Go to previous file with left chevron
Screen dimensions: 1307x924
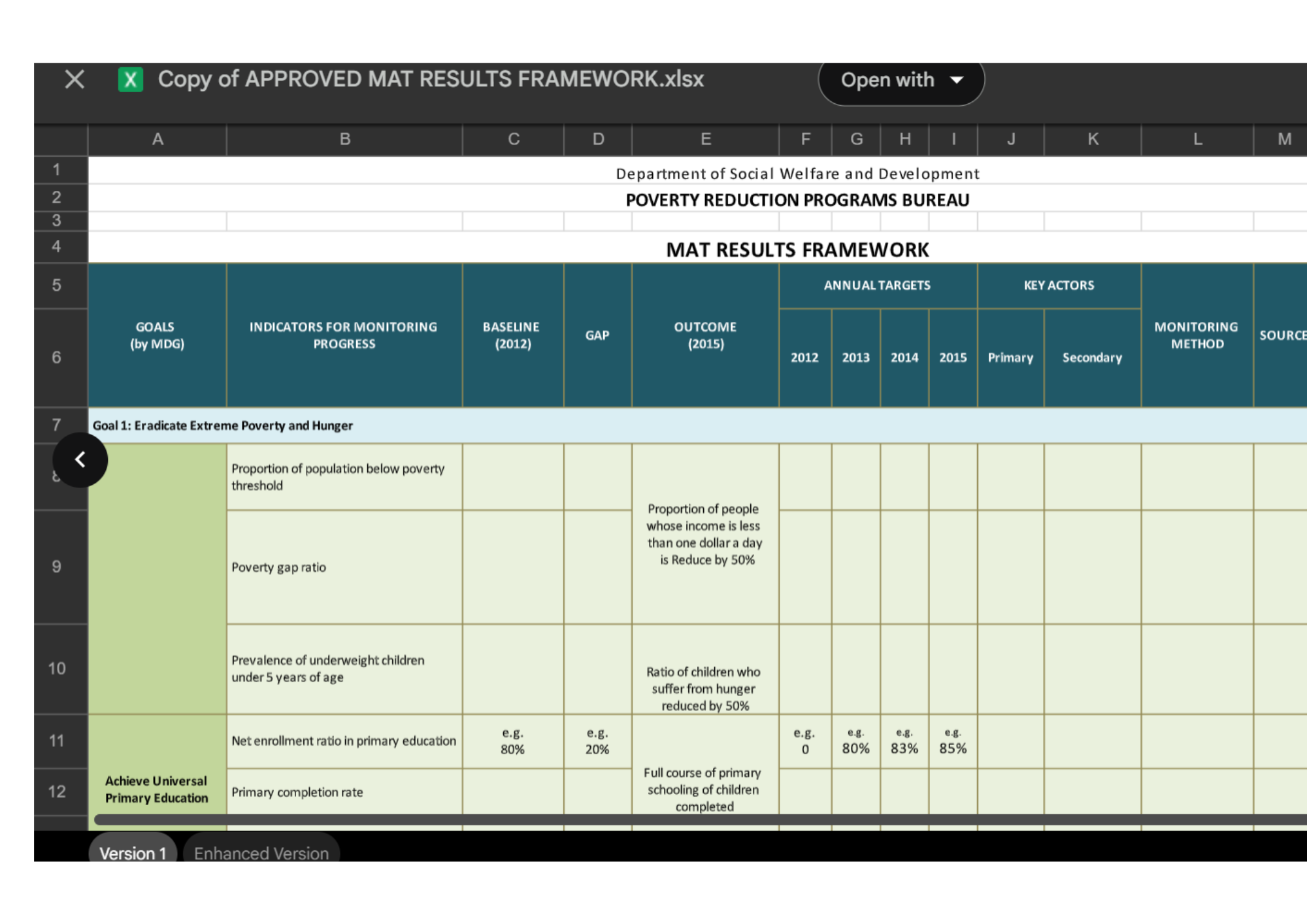coord(80,460)
